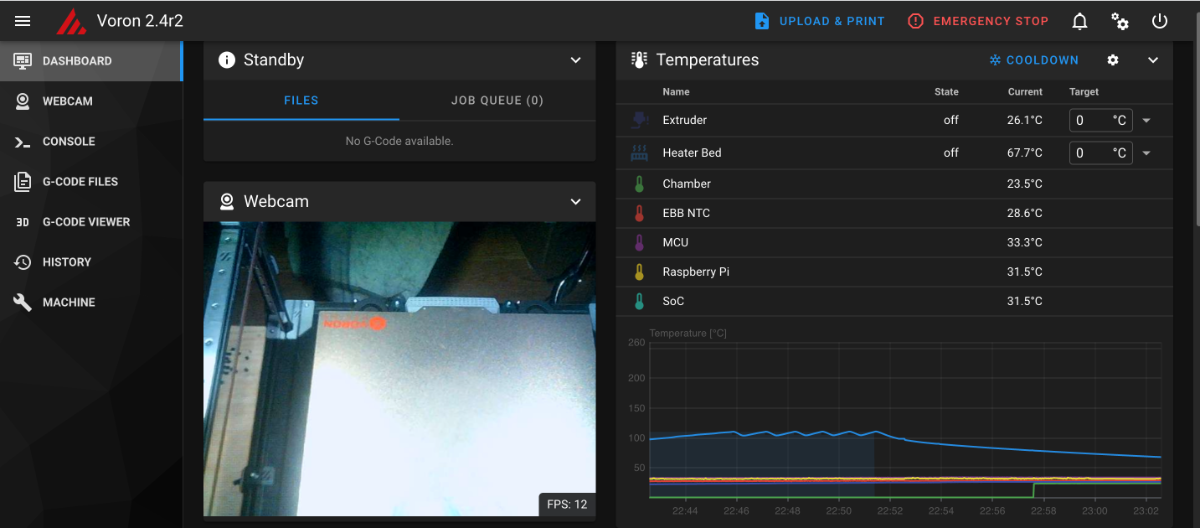Open the notifications bell
This screenshot has height=528, width=1200.
tap(1080, 21)
